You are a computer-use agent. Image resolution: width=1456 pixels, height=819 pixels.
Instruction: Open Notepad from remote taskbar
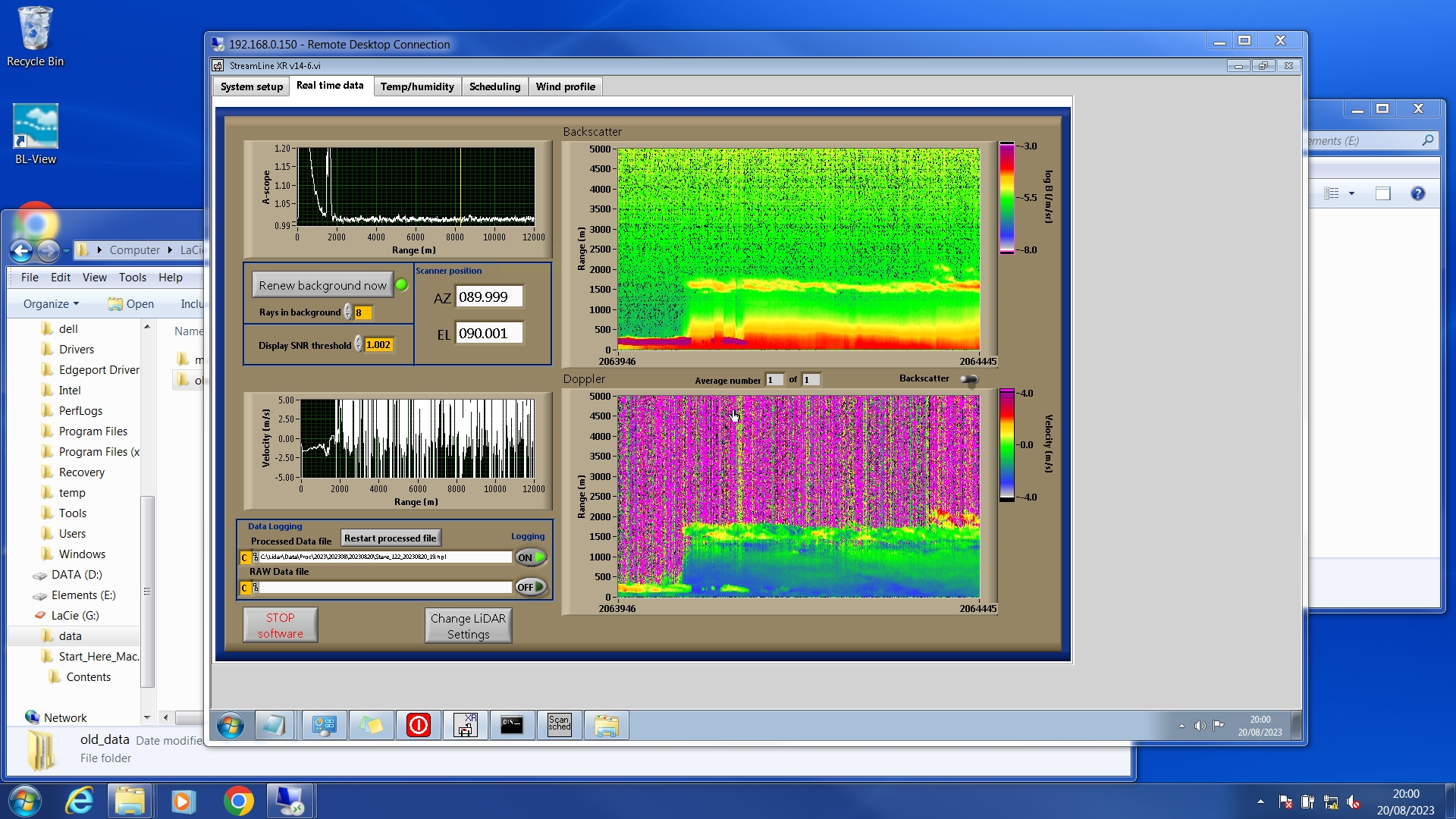coord(273,725)
